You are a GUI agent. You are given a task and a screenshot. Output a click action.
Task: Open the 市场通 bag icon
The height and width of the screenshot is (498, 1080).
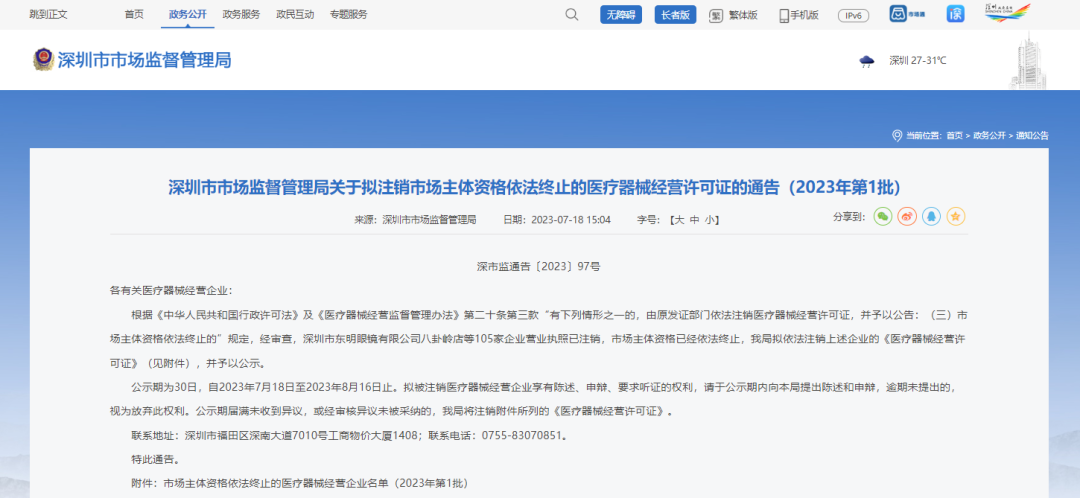coord(898,15)
